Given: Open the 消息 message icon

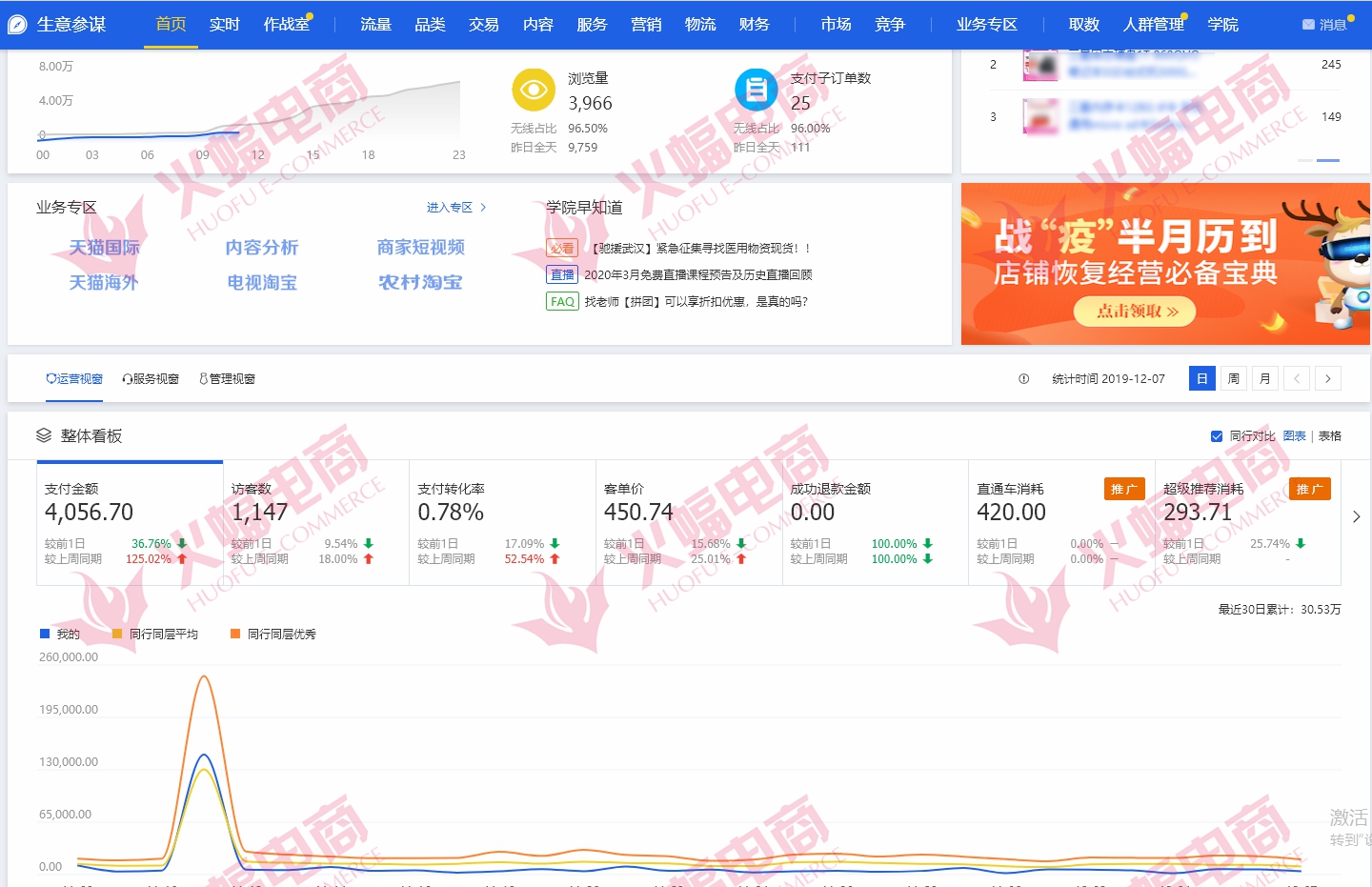Looking at the screenshot, I should tap(1308, 25).
